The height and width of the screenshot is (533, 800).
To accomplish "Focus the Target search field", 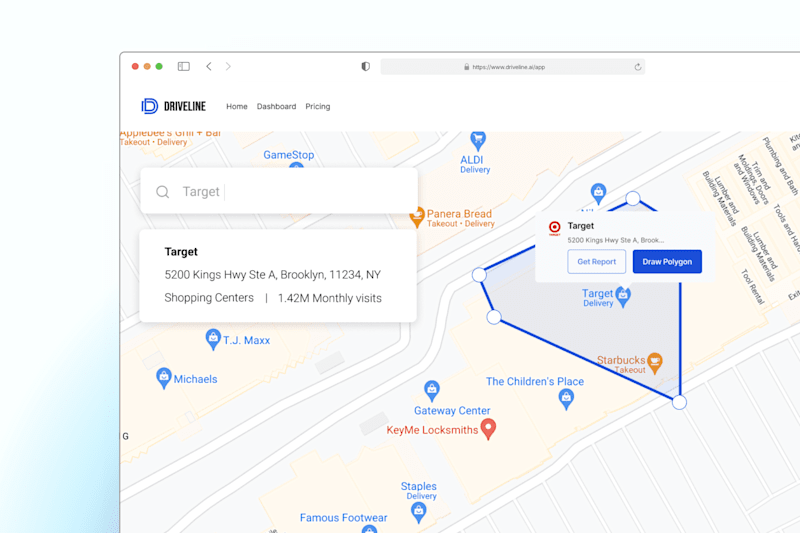I will 279,191.
